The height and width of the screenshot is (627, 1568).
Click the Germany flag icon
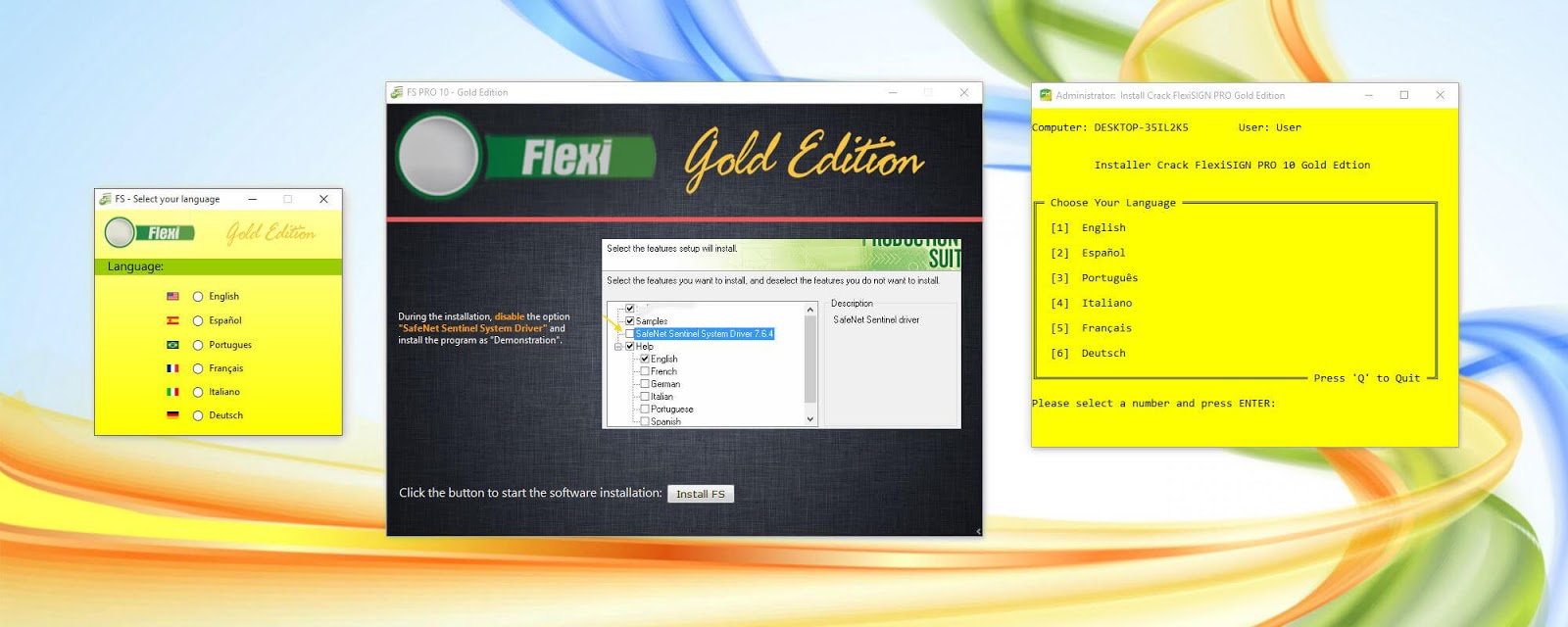pyautogui.click(x=172, y=415)
